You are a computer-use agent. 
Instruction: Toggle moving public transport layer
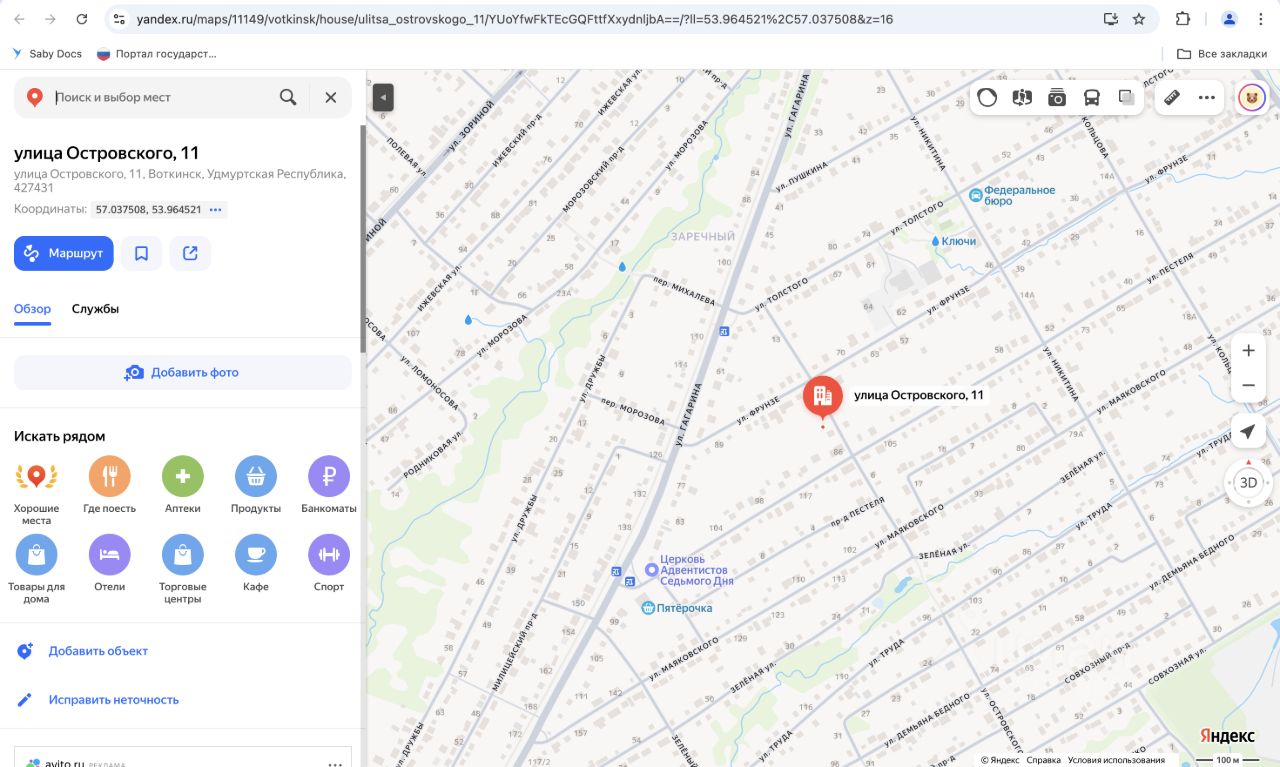[x=1092, y=97]
